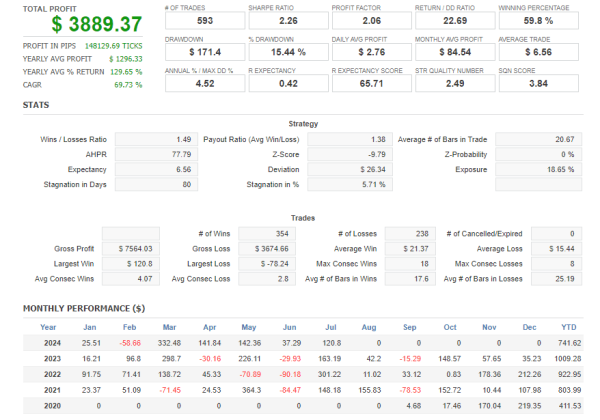Image resolution: width=600 pixels, height=420 pixels.
Task: Click 2020 December value 219.35
Action: tap(530, 406)
